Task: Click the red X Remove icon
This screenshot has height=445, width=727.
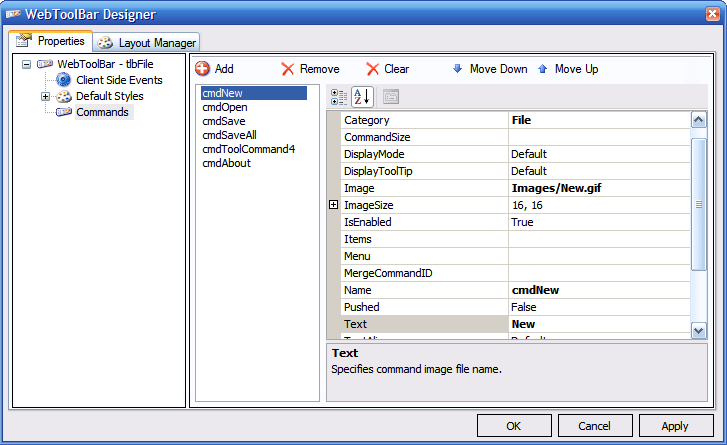Action: point(287,69)
